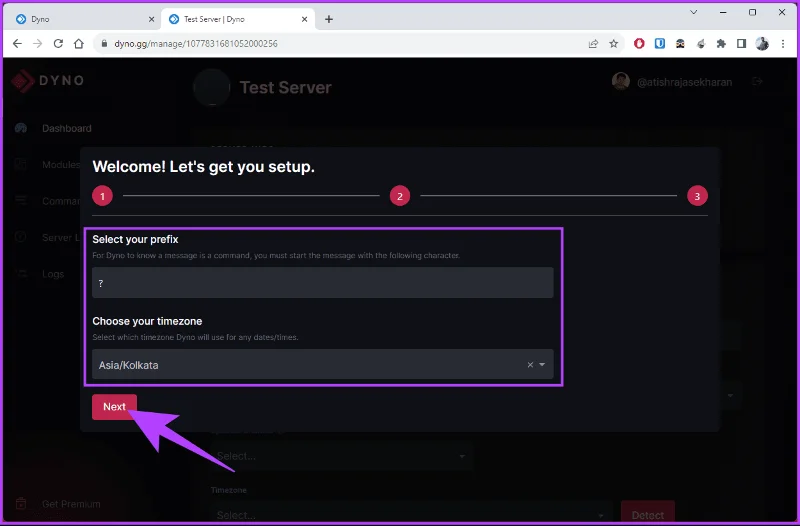Open the Extensions puzzle piece menu
The image size is (800, 526).
click(721, 44)
